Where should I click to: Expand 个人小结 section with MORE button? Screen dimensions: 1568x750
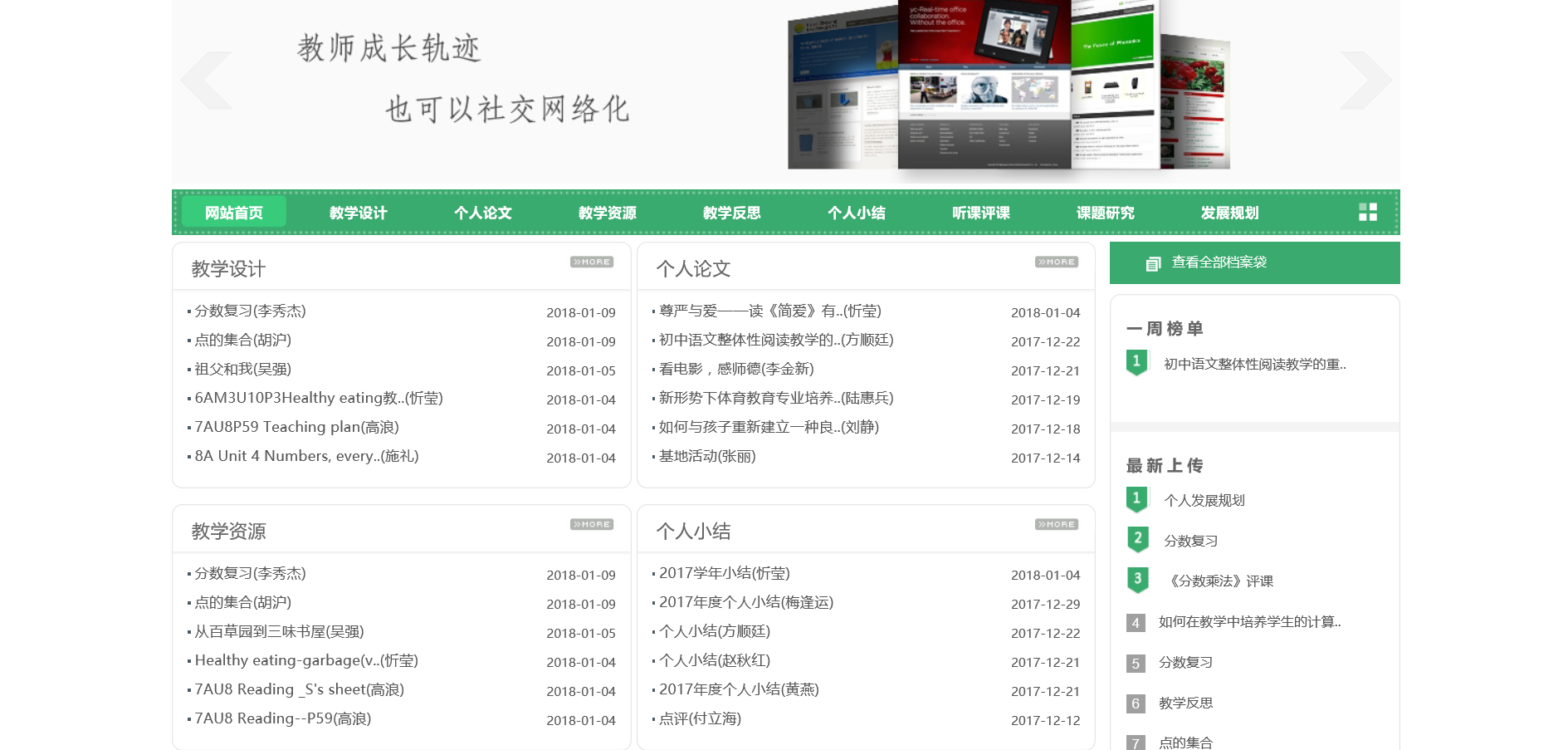(x=1056, y=525)
